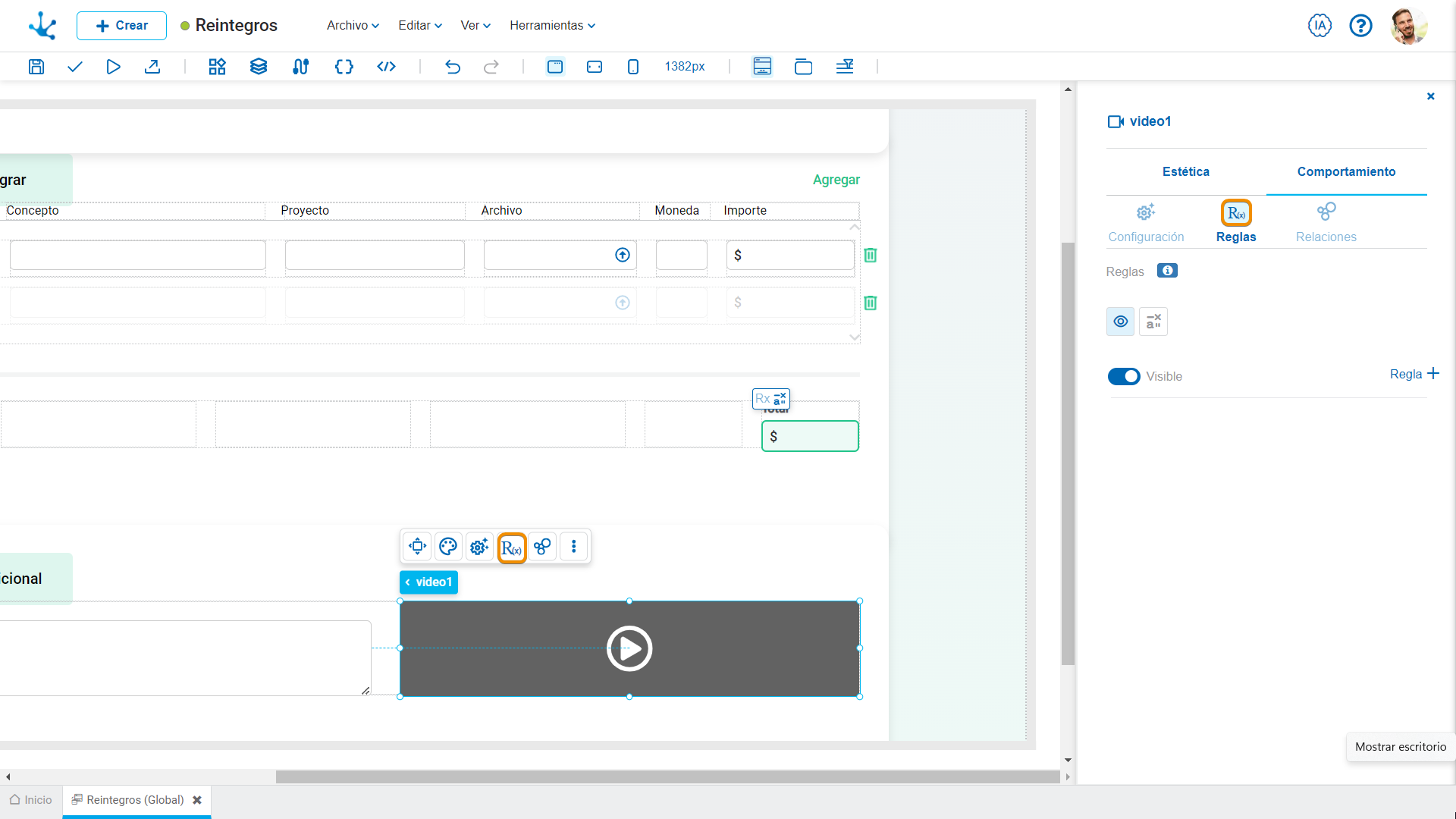Click the Deyel logo icon
The image size is (1456, 819).
click(42, 26)
